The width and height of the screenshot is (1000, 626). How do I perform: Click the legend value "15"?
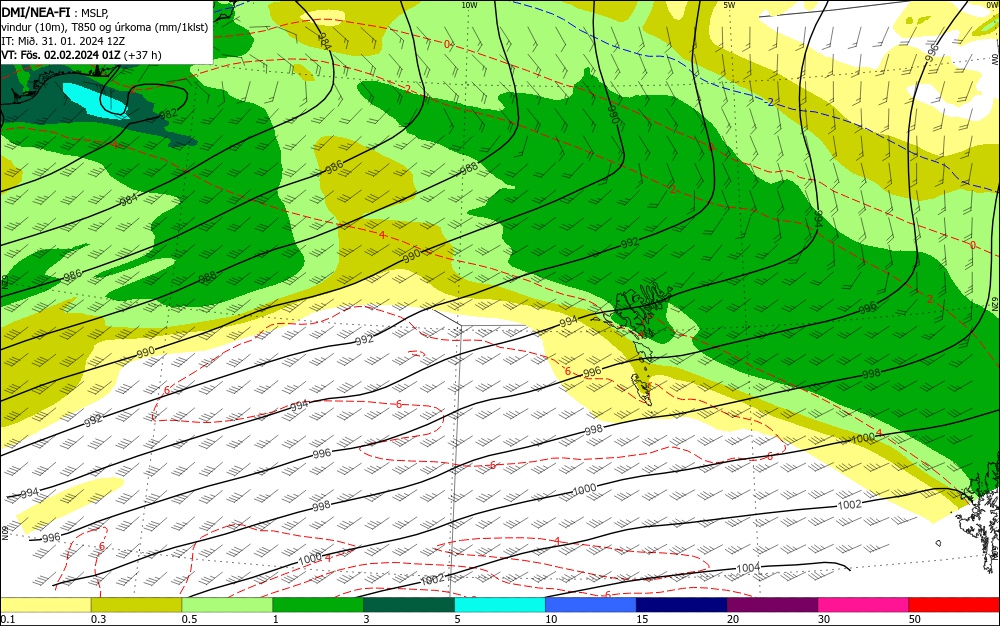642,619
